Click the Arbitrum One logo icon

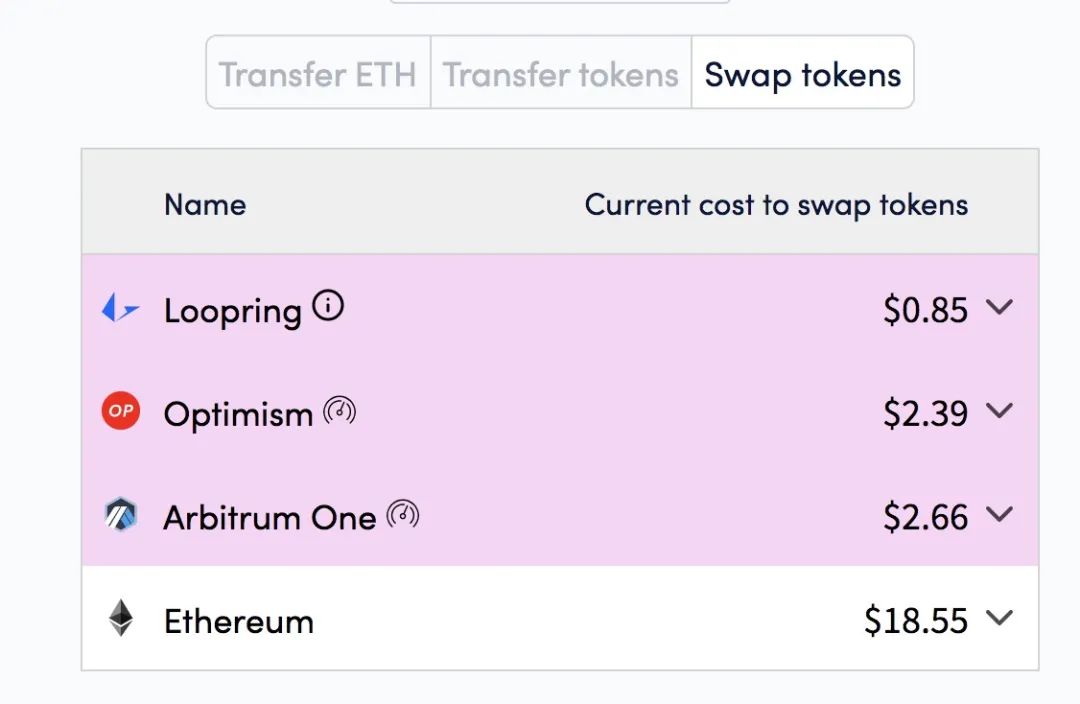(121, 515)
